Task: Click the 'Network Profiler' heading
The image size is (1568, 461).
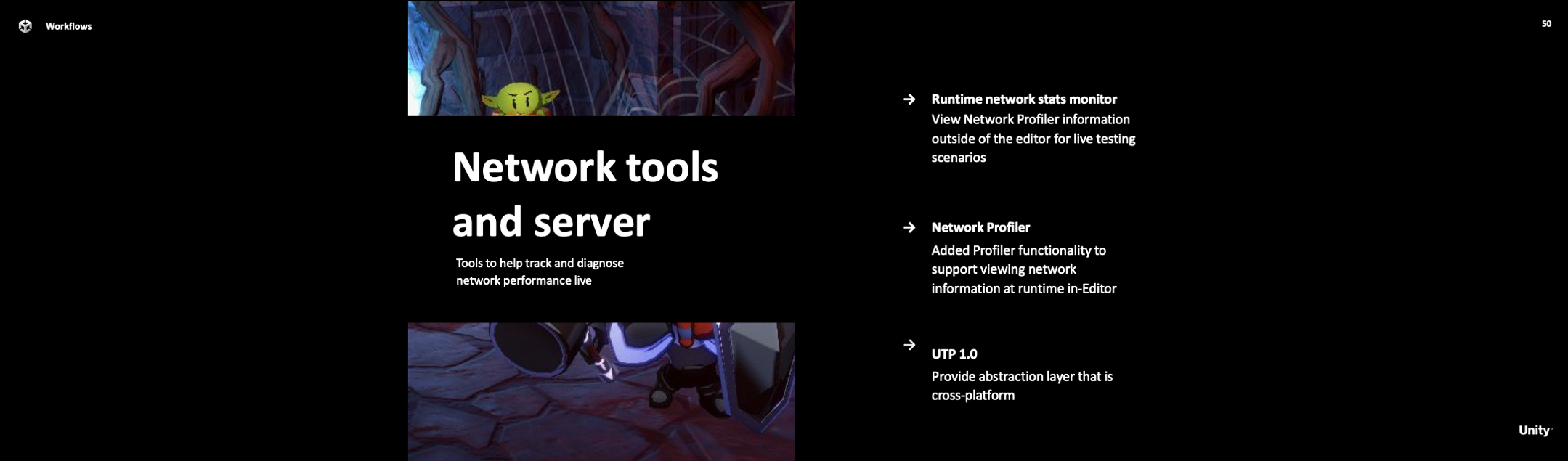Action: (980, 227)
